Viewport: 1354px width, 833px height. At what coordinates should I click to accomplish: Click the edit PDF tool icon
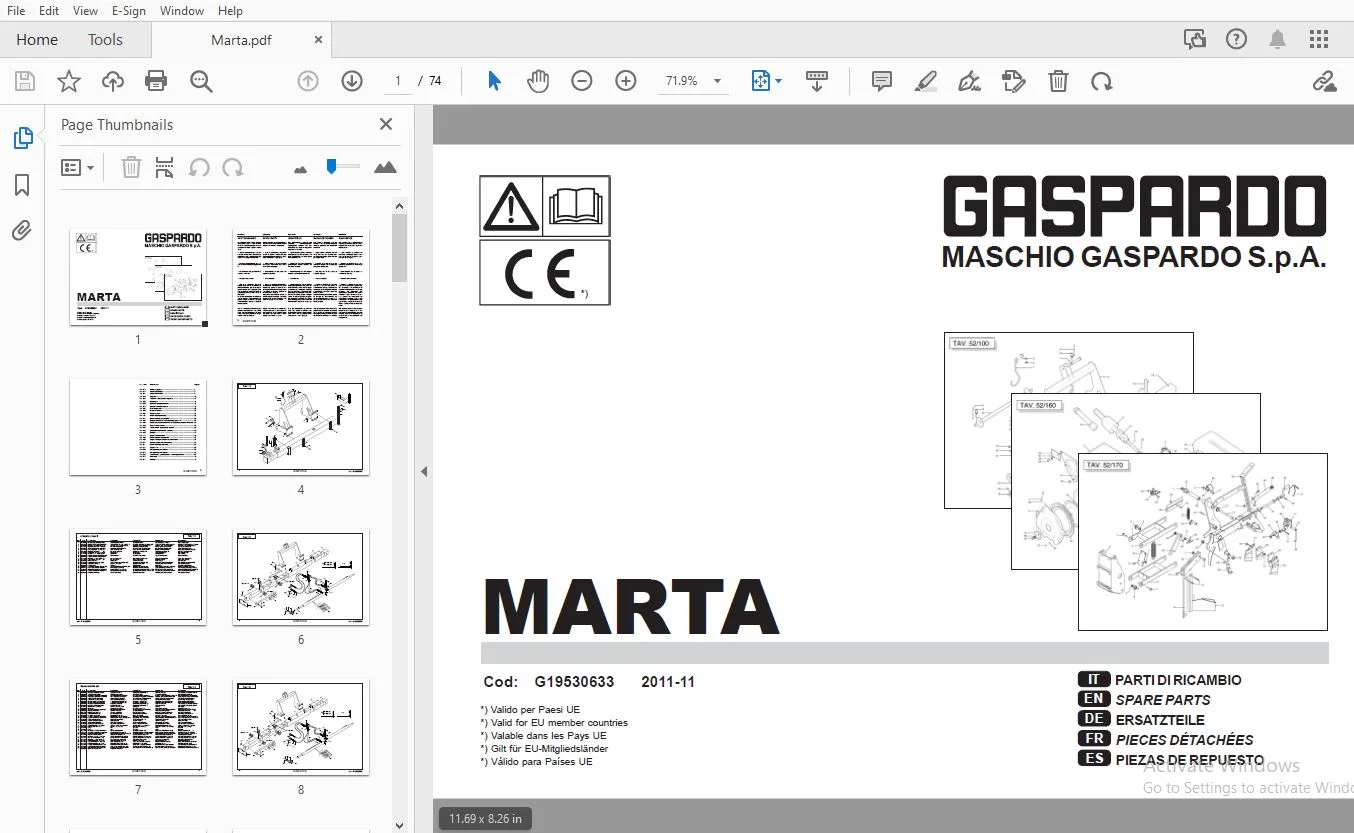click(x=1014, y=81)
